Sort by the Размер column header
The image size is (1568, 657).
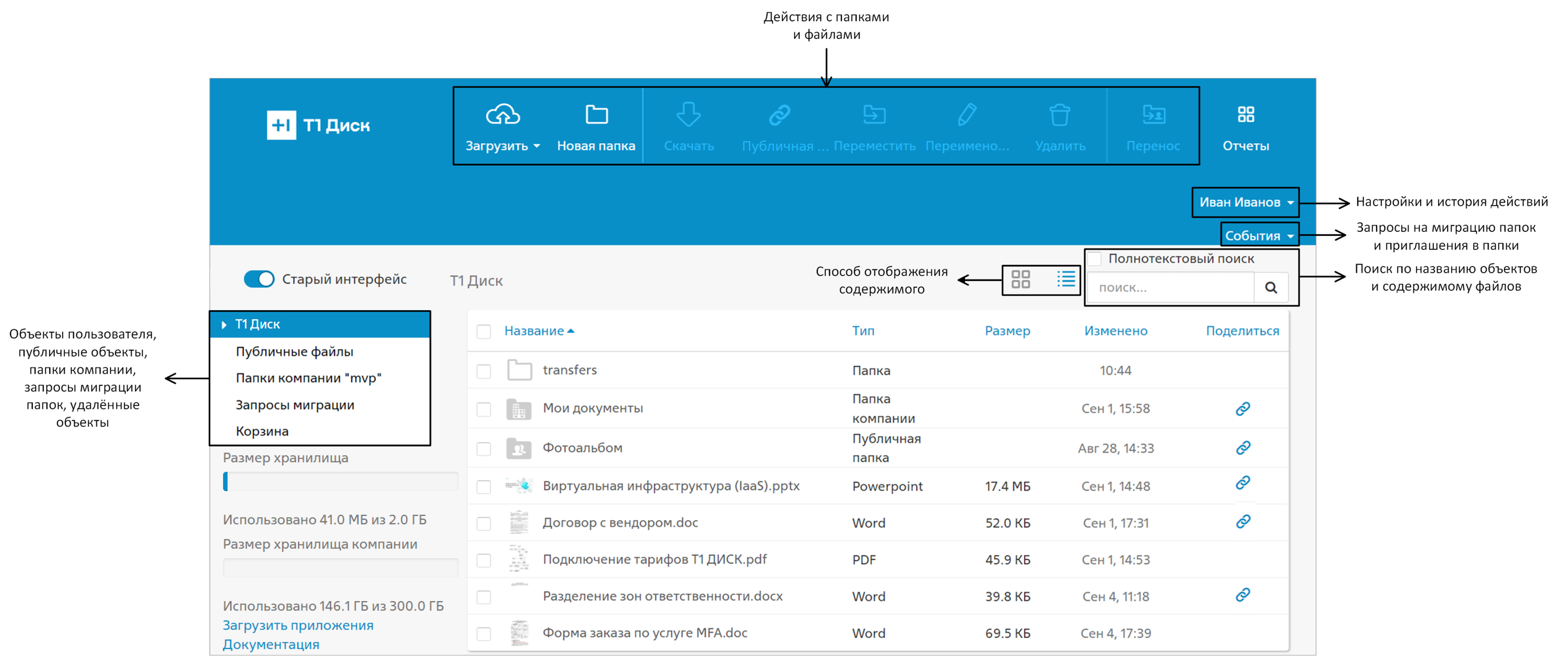click(x=1007, y=331)
